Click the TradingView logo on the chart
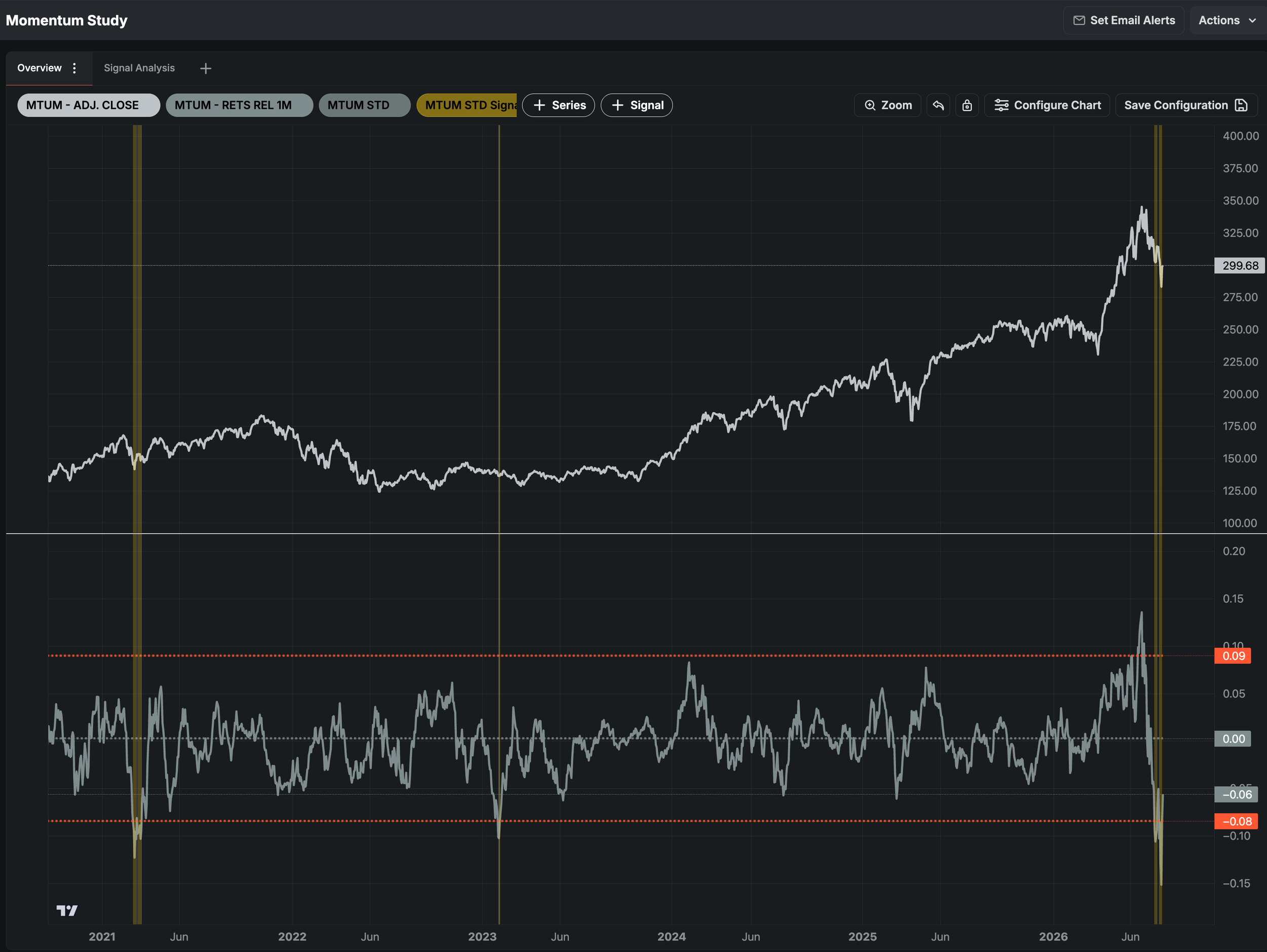This screenshot has width=1267, height=952. (67, 910)
